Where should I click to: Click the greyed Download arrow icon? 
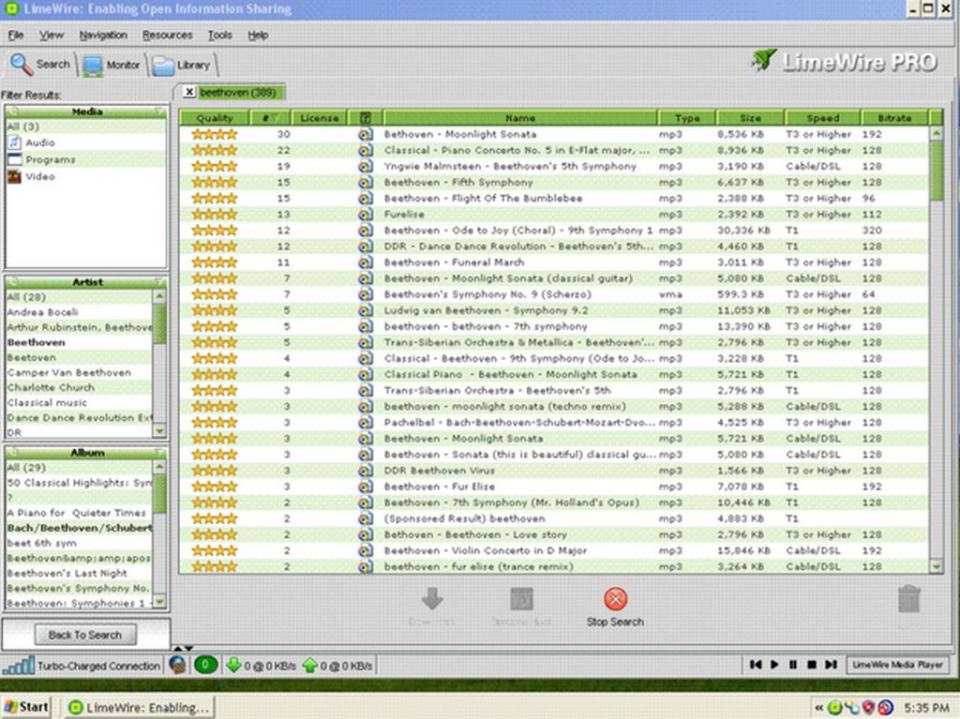pos(432,598)
